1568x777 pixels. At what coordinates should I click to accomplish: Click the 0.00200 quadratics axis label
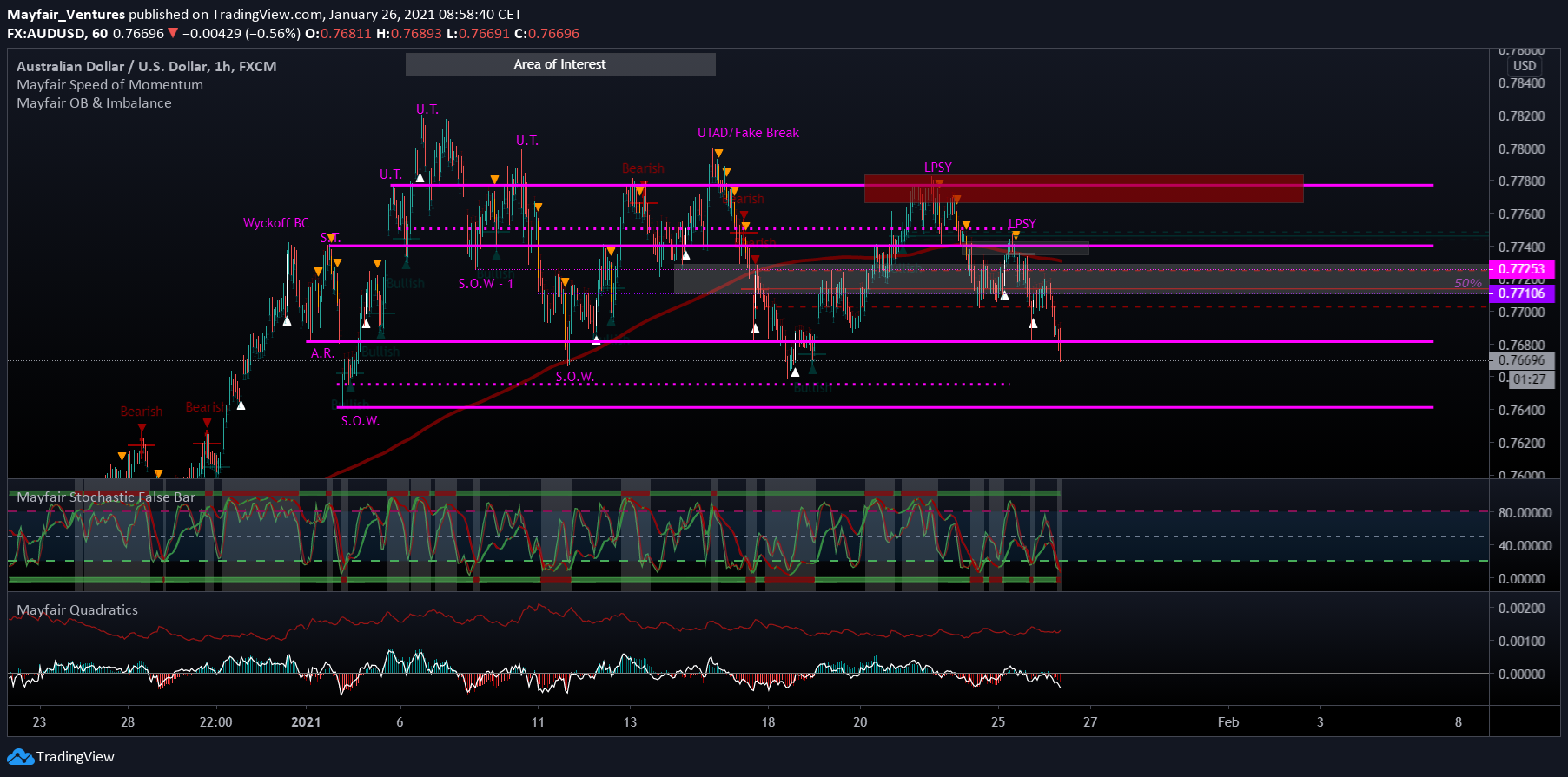click(x=1522, y=609)
